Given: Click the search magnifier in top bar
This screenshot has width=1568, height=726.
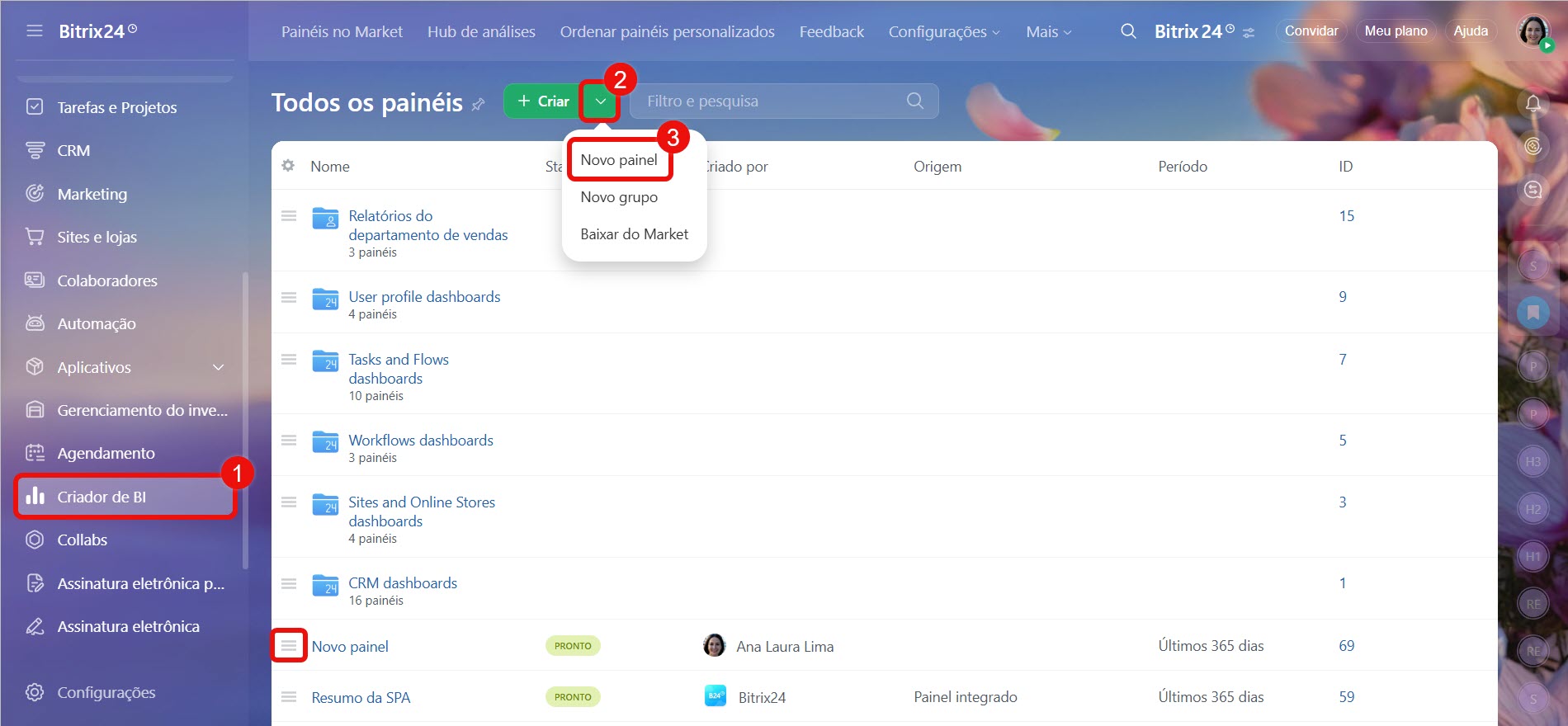Looking at the screenshot, I should [x=1128, y=31].
